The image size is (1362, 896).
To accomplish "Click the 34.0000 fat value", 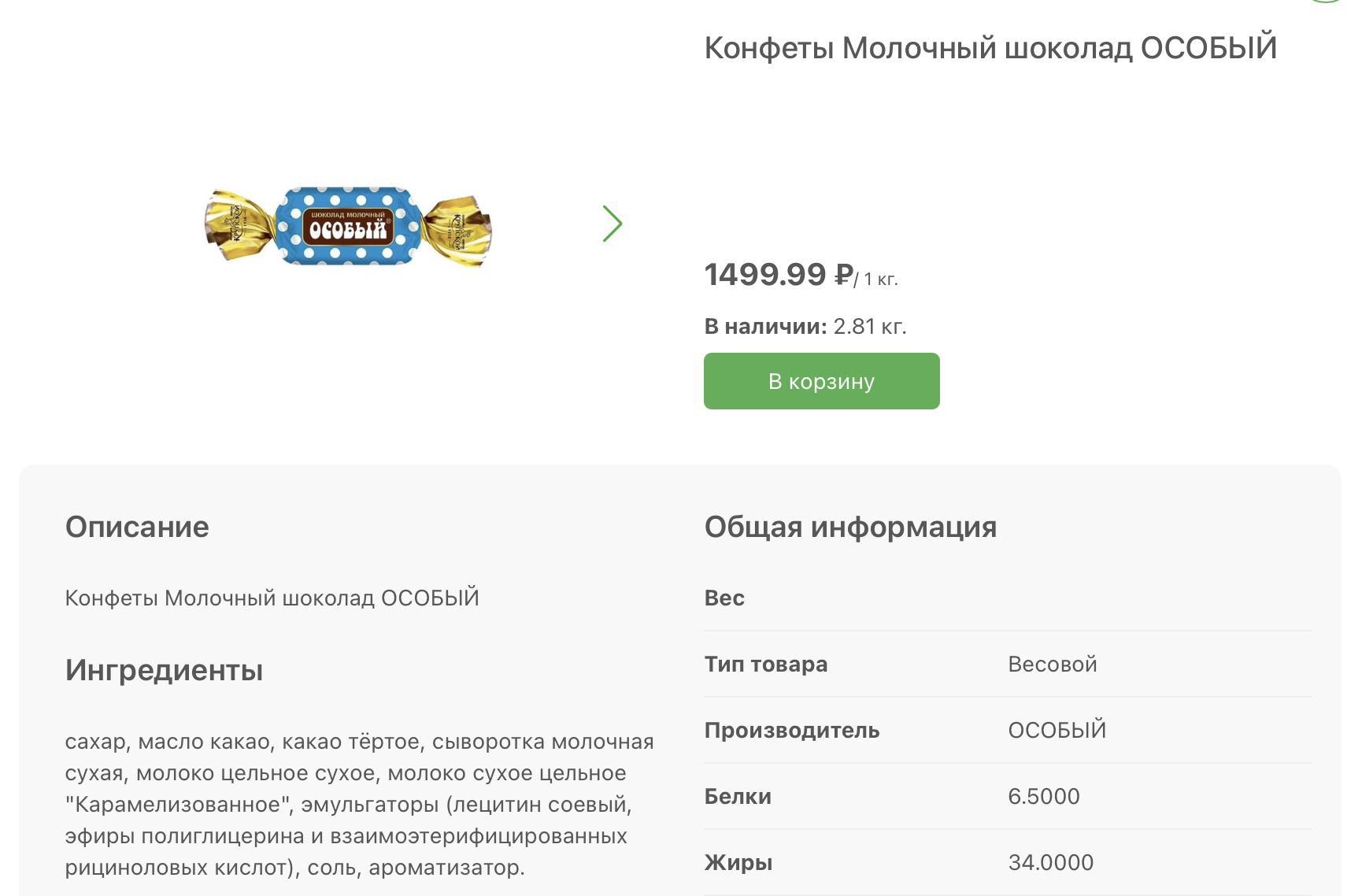I will tap(1050, 862).
